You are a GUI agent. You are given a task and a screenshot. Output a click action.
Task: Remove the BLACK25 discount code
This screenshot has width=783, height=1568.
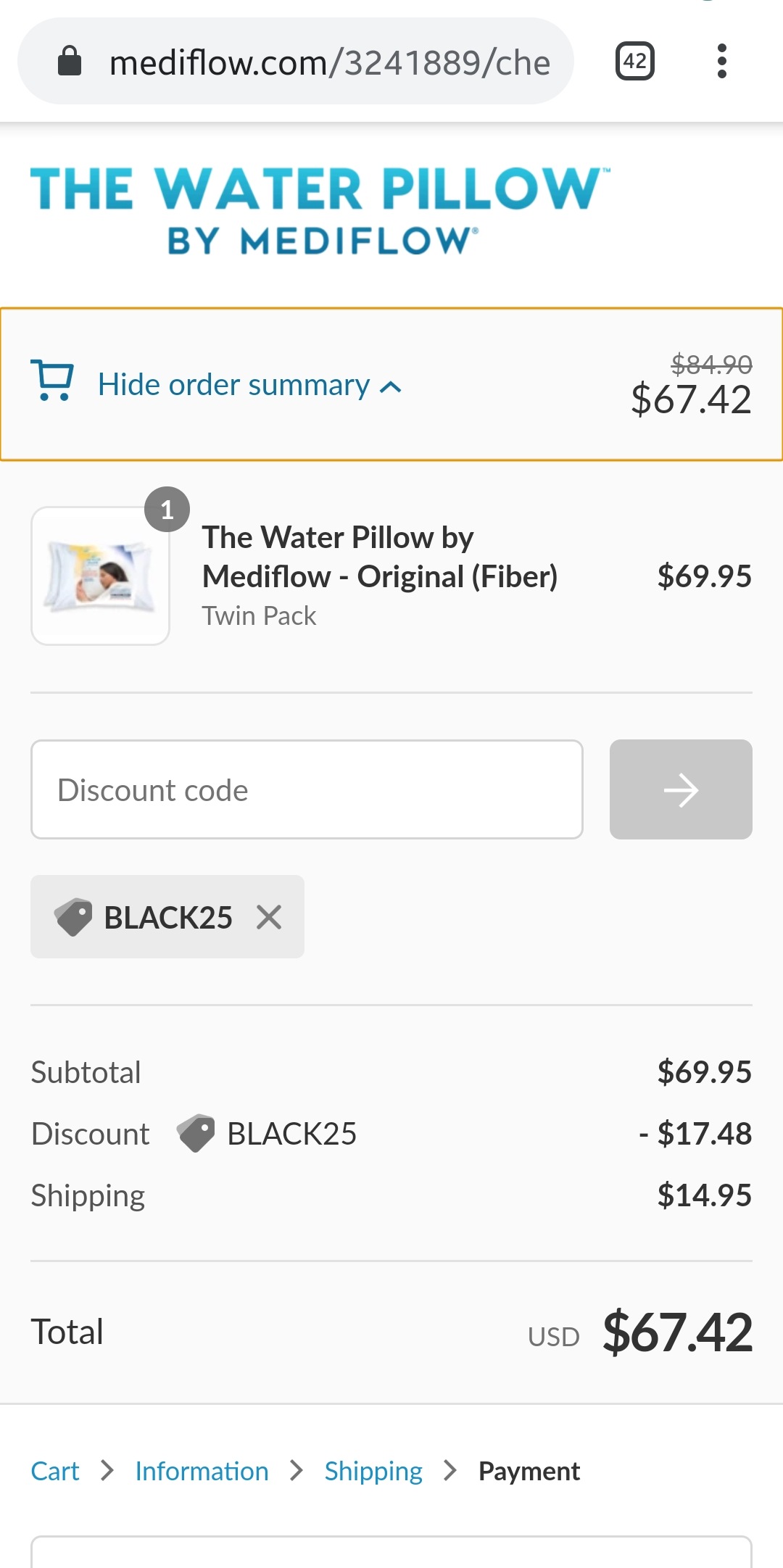coord(269,917)
